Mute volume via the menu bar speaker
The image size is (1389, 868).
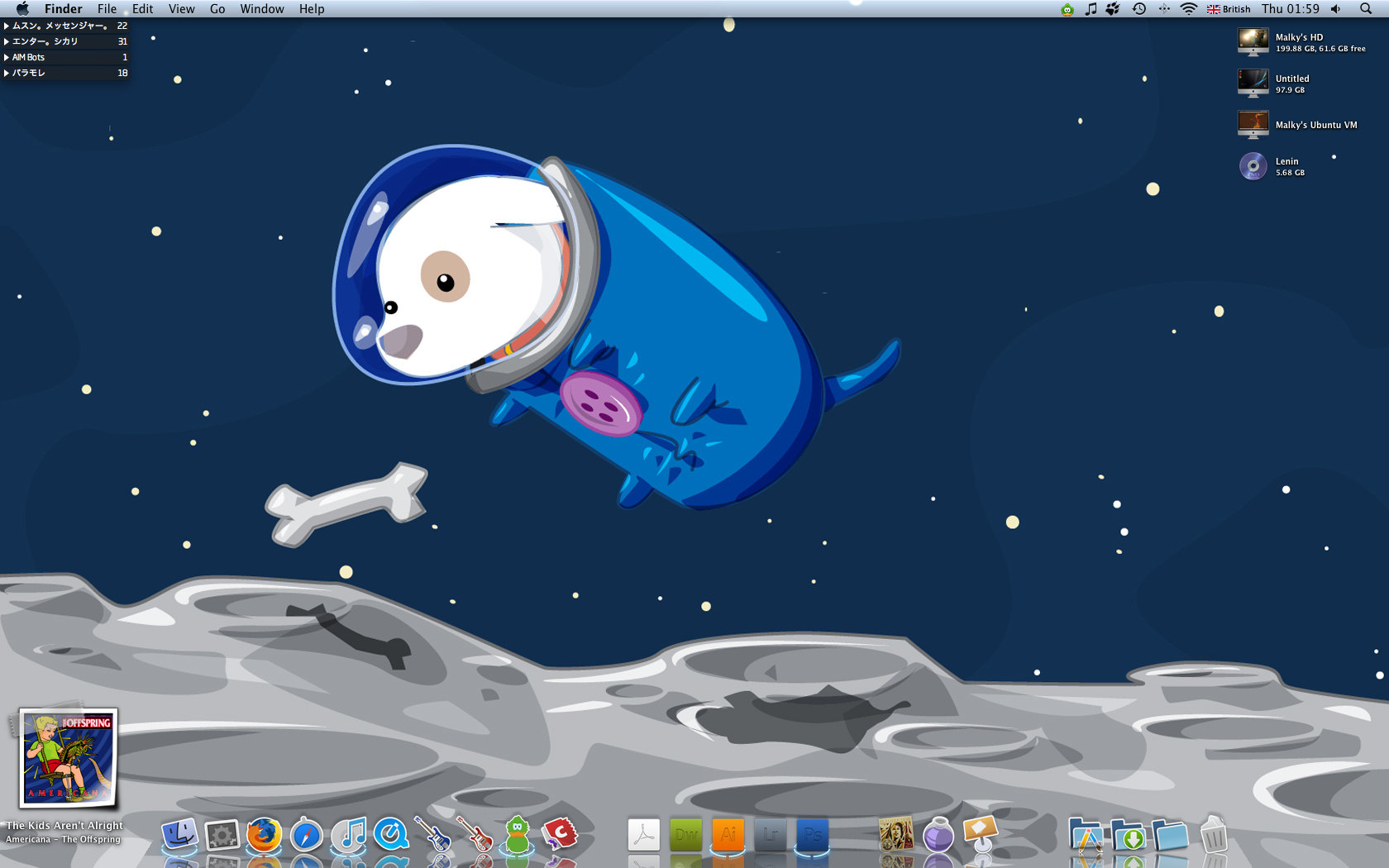click(1335, 9)
